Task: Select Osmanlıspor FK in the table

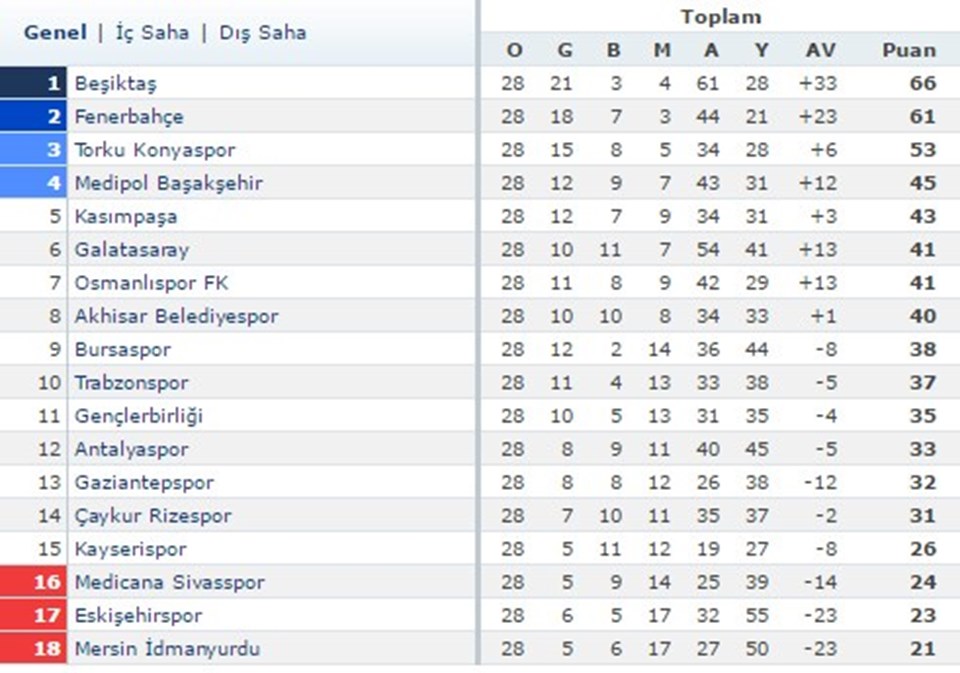Action: [x=139, y=282]
